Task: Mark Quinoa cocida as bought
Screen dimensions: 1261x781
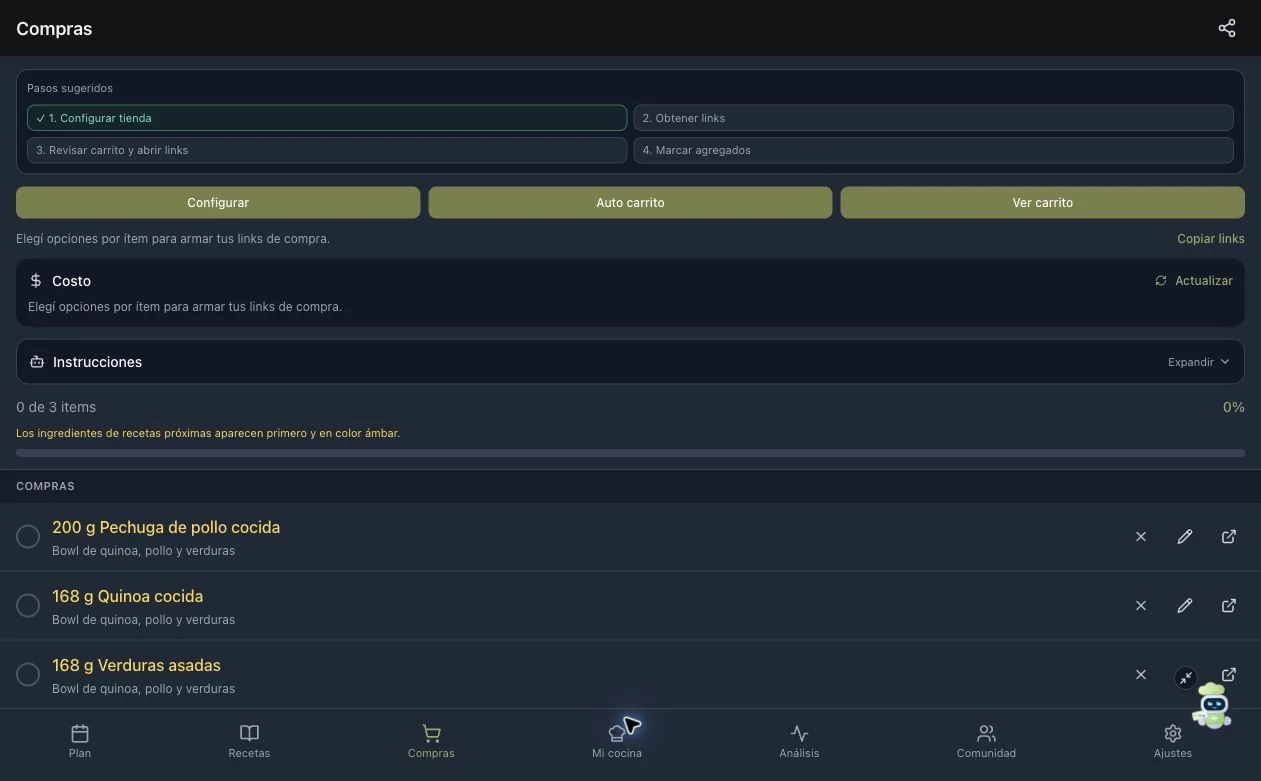Action: click(28, 606)
